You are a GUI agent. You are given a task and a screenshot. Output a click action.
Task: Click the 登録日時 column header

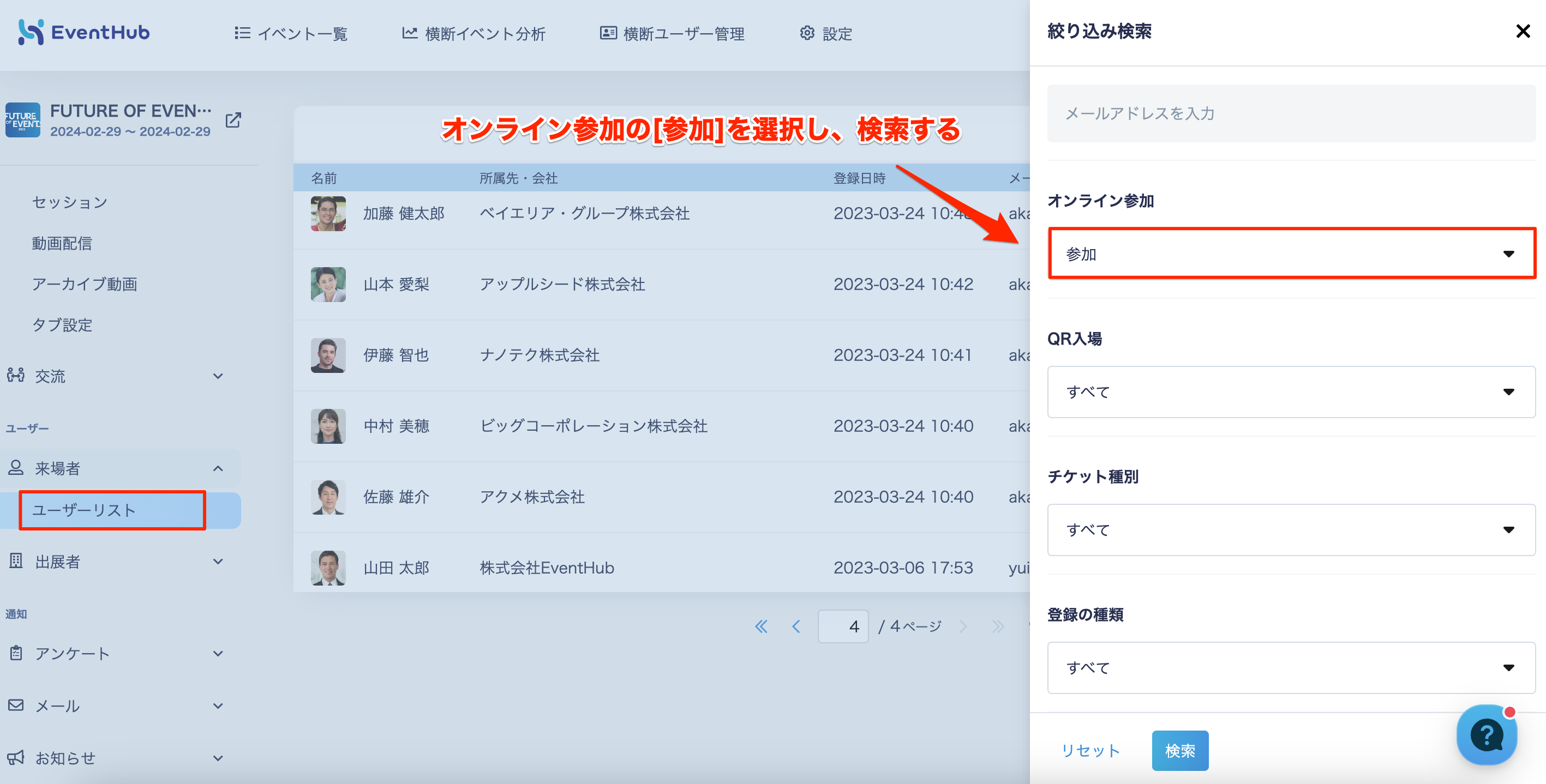(x=859, y=178)
